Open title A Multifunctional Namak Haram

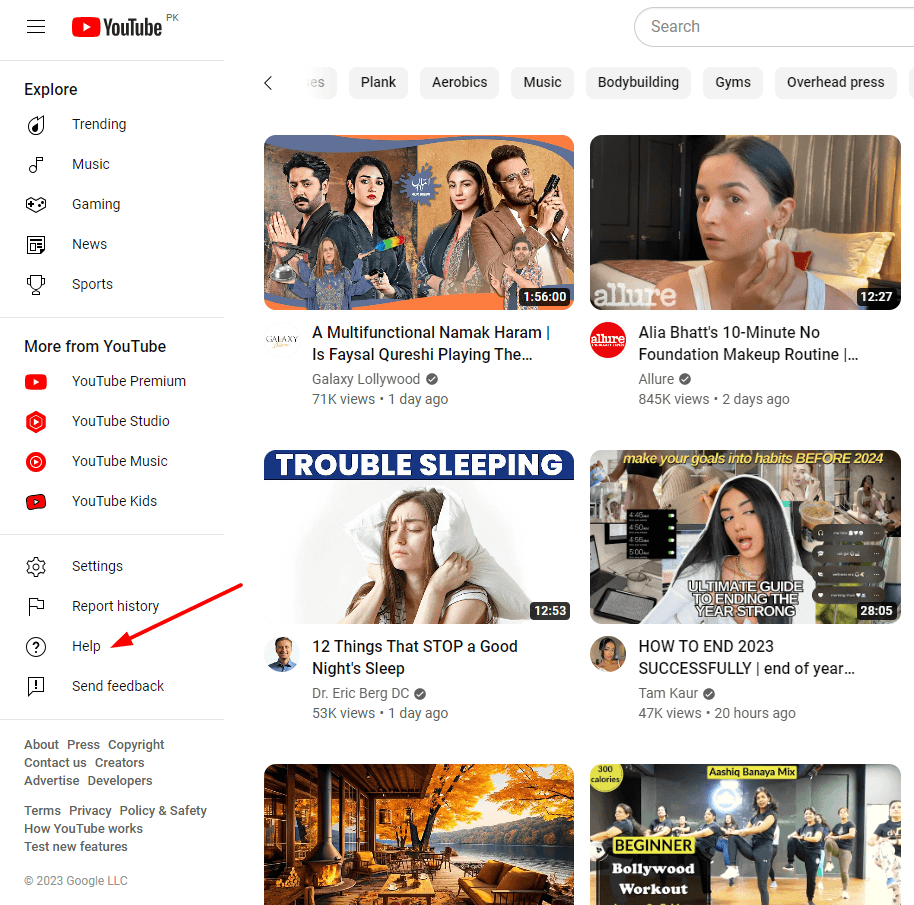tap(431, 343)
